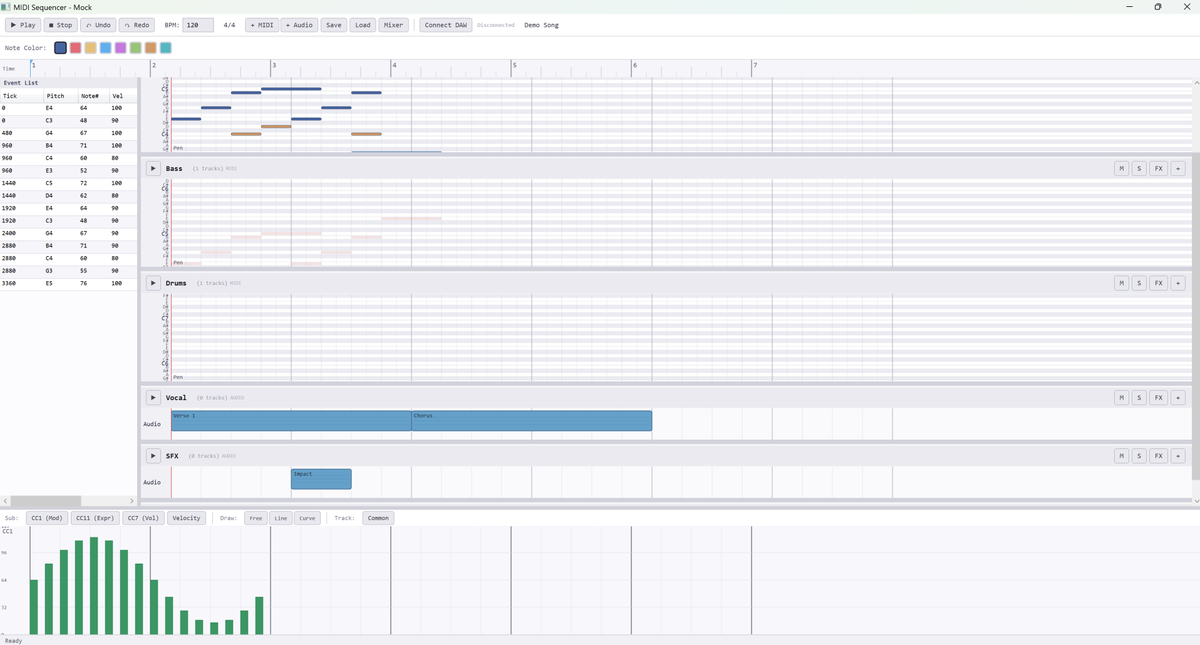Viewport: 1200px width, 645px height.
Task: Switch to the CC7 (Vol) lane
Action: coord(144,518)
